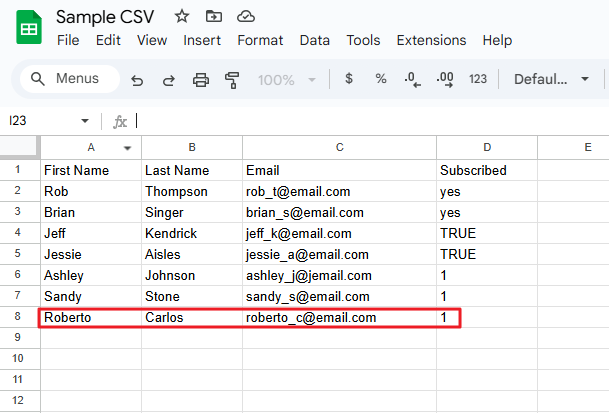Viewport: 609px width, 413px height.
Task: Open the name box dropdown arrow
Action: click(x=84, y=121)
